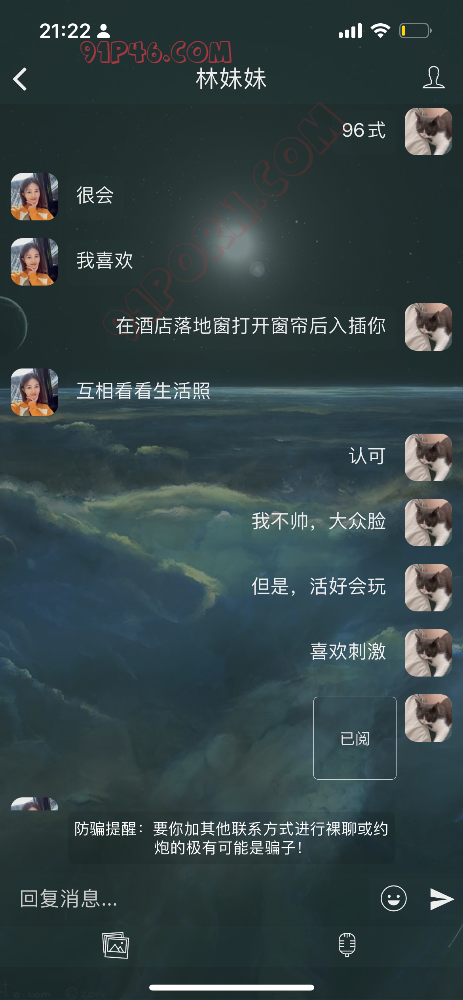Select the 我喜欢 message bubble
The width and height of the screenshot is (463, 1000).
[105, 261]
